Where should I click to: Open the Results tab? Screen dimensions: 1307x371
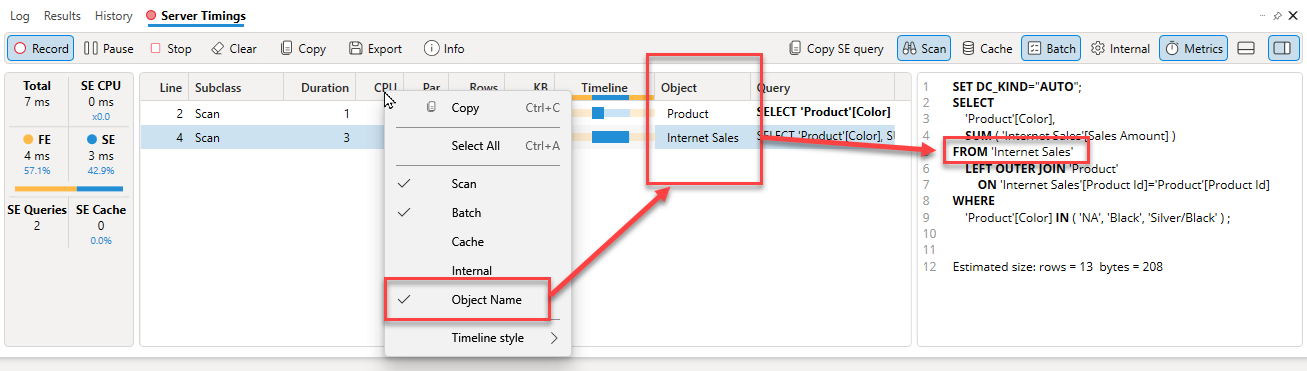[x=62, y=16]
